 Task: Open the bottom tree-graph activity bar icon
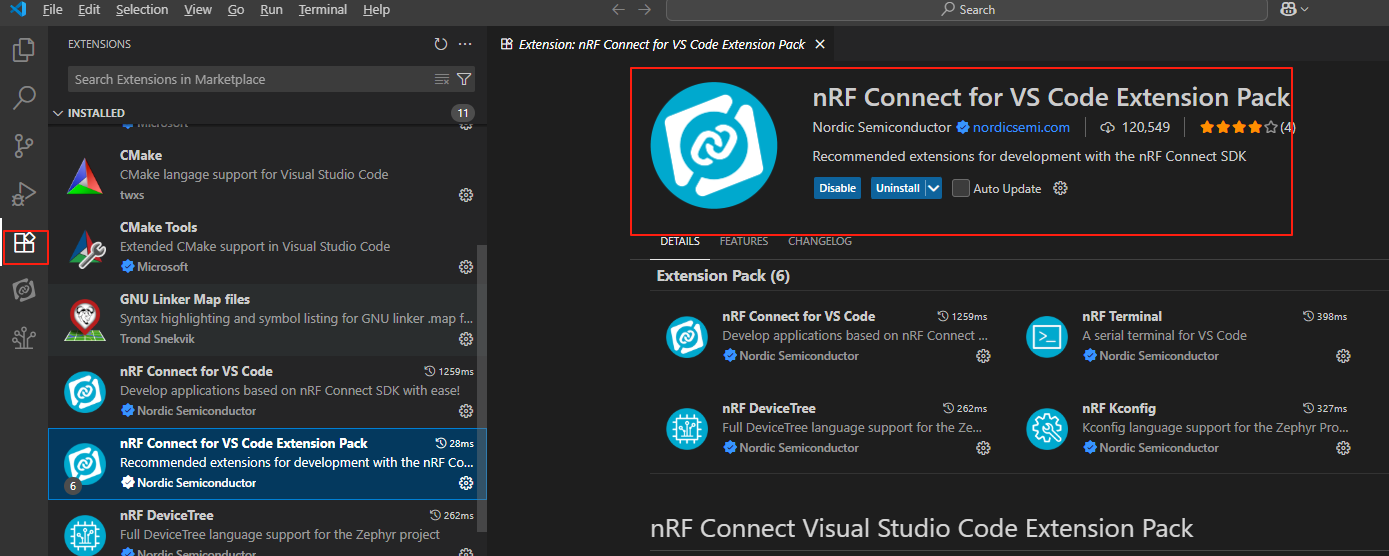[x=24, y=339]
